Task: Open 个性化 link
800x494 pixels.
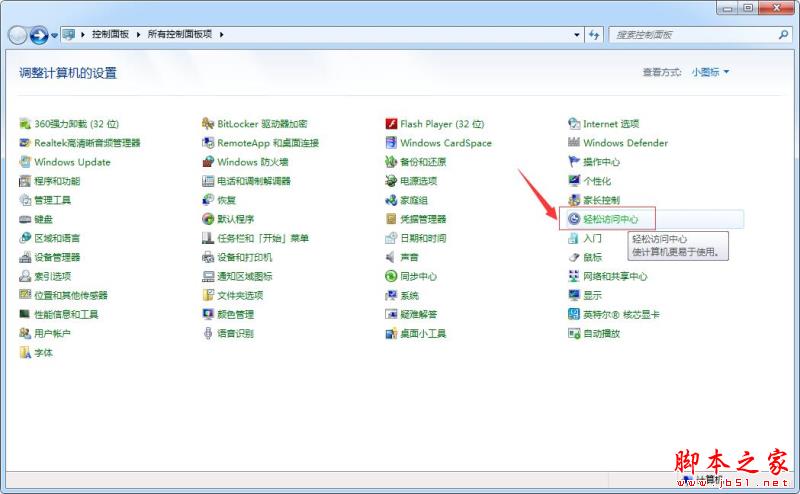Action: coord(597,181)
